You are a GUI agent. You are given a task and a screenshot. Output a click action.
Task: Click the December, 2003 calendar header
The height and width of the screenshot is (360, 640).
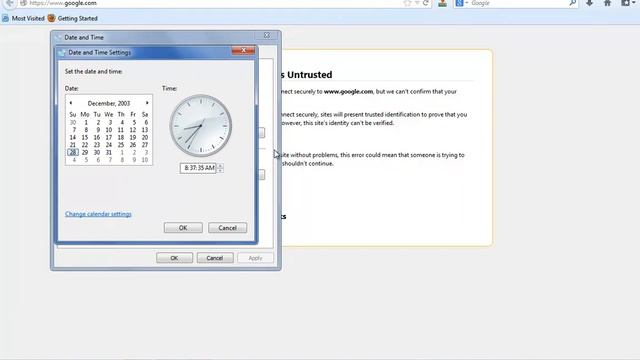(109, 103)
